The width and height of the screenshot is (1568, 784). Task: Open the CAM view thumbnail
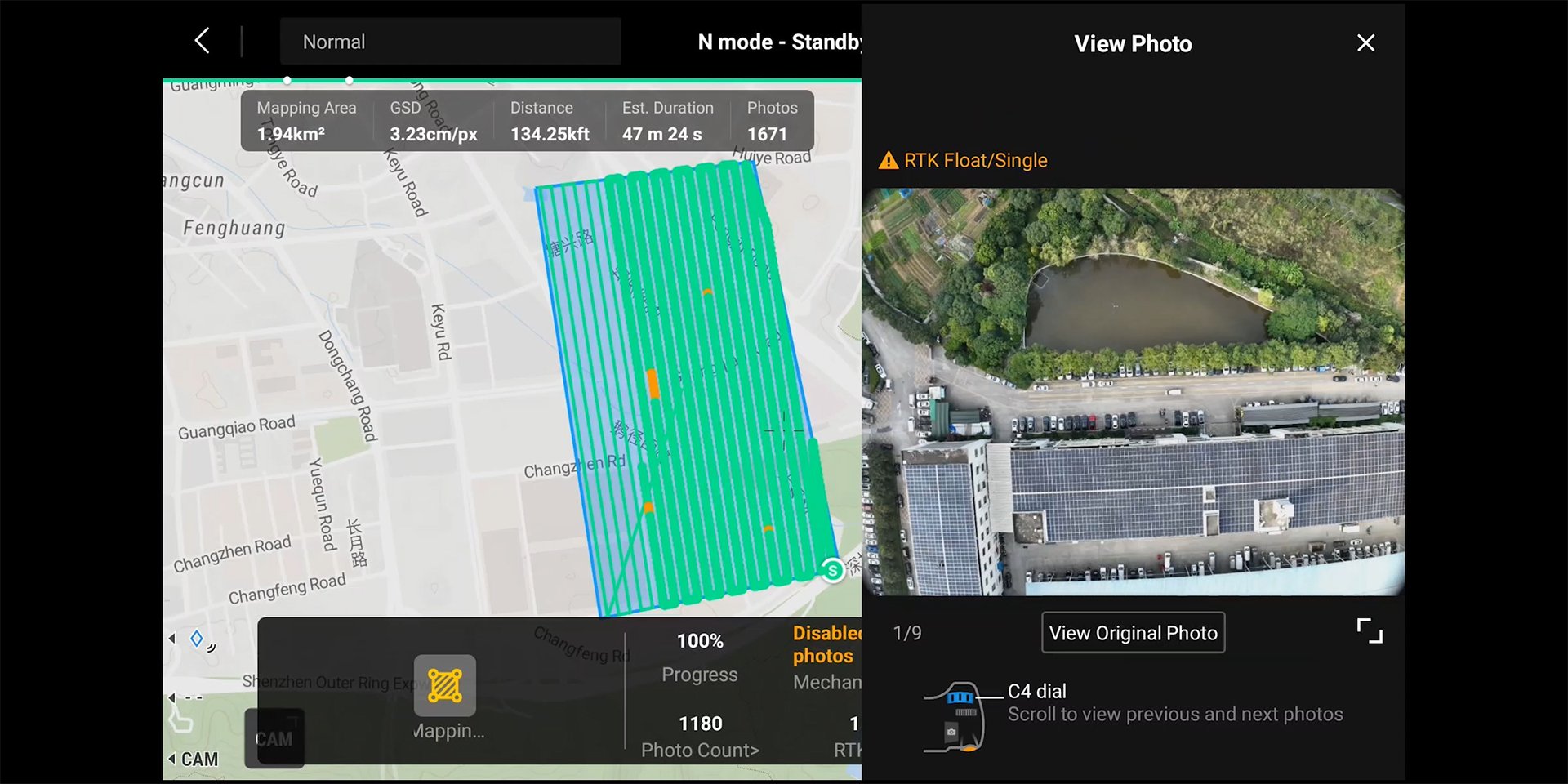coord(274,738)
